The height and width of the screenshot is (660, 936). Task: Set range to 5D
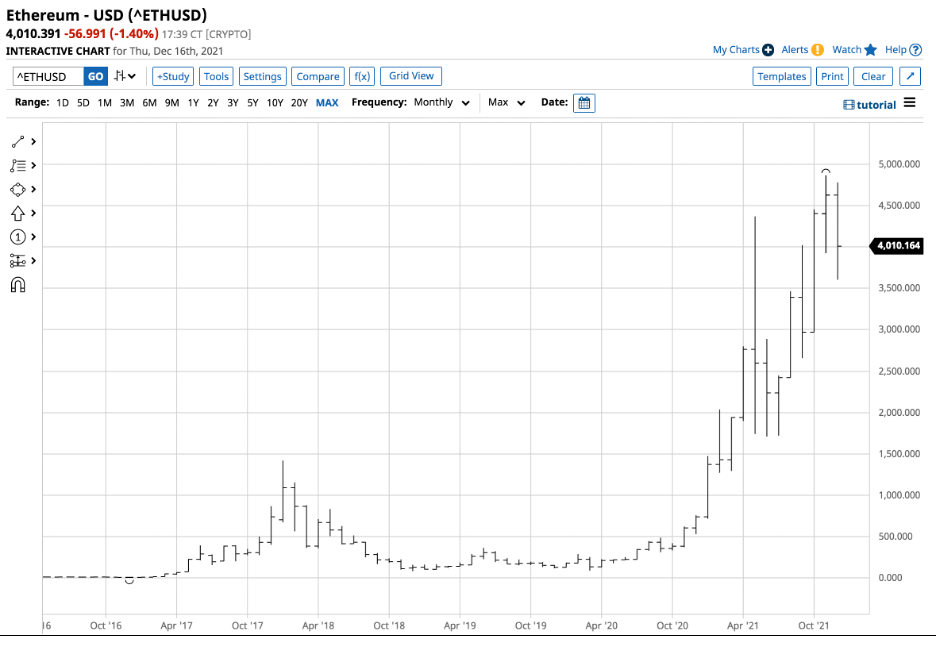[84, 103]
